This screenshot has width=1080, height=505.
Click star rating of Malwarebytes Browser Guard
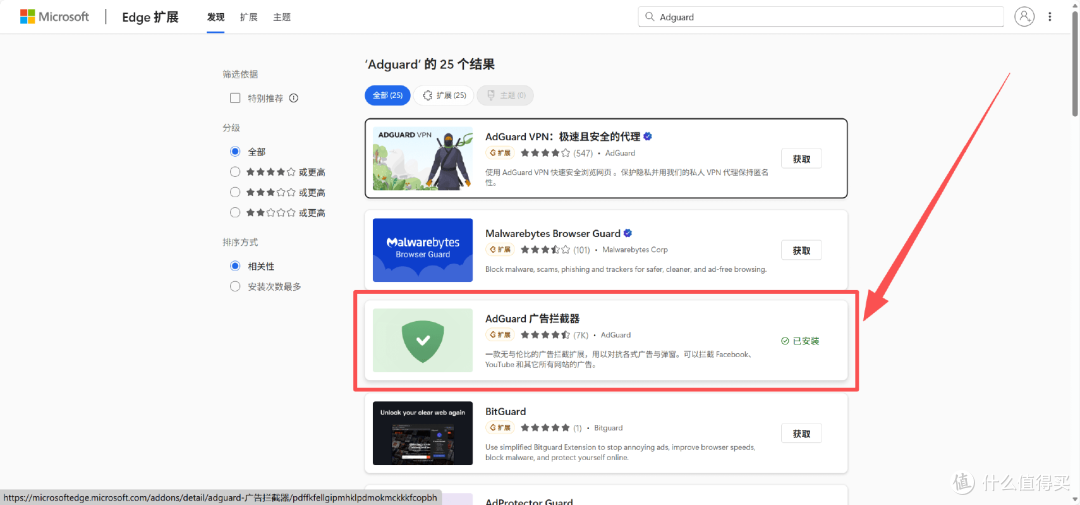[546, 249]
